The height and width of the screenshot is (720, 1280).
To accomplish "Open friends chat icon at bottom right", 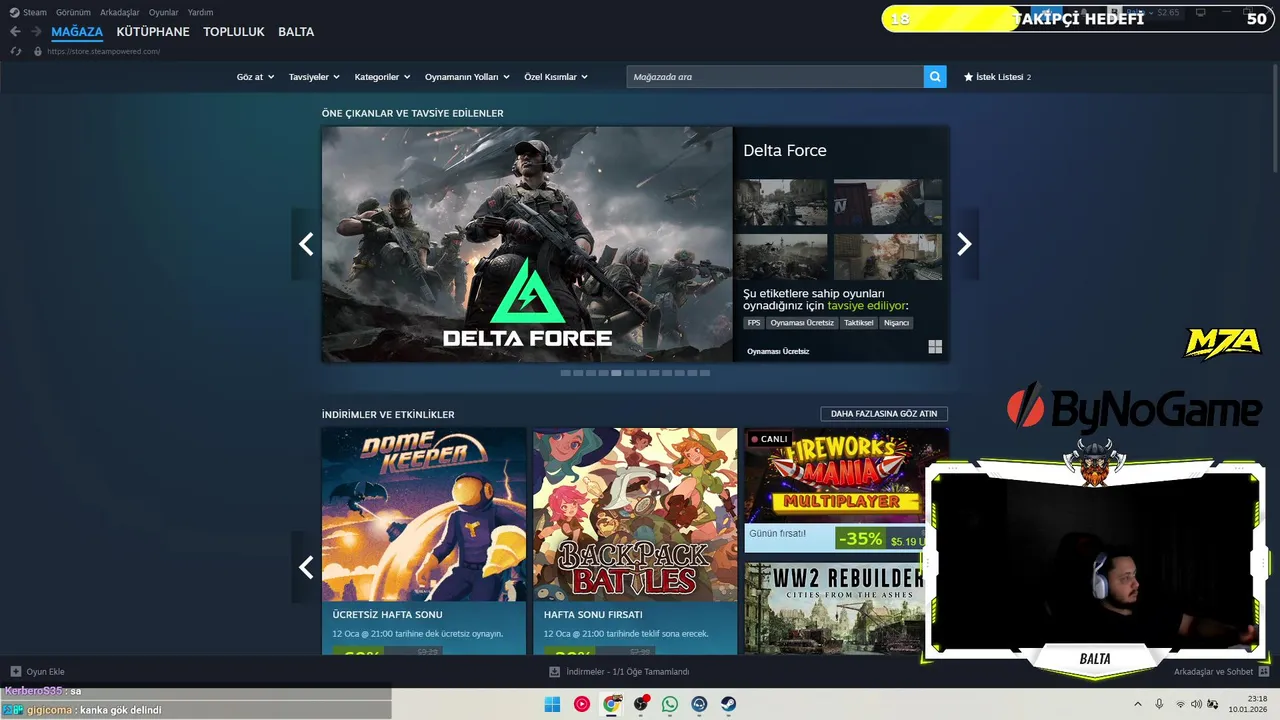I will [1263, 672].
